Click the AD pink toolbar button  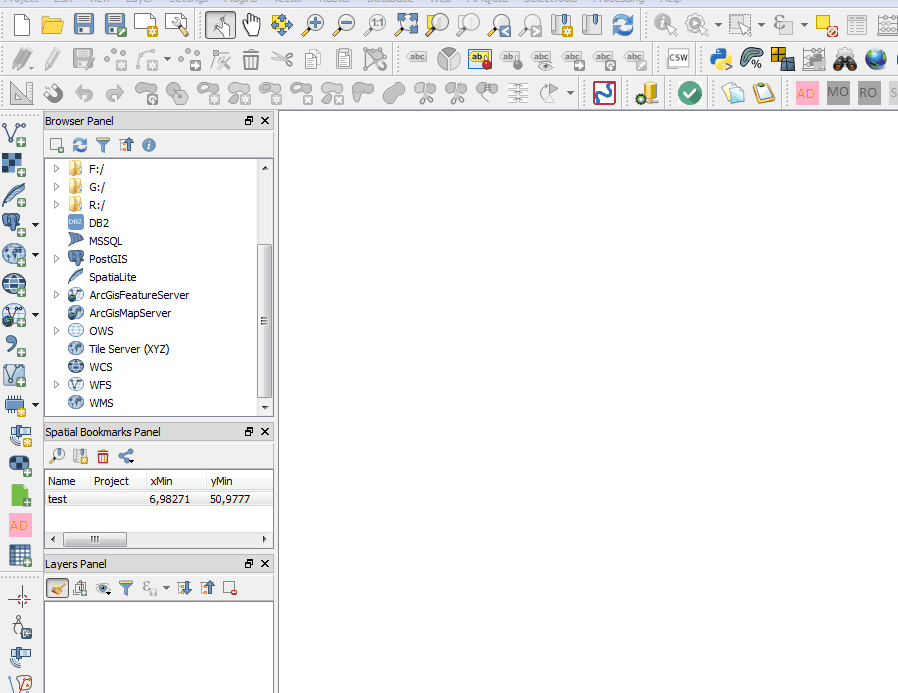pyautogui.click(x=806, y=93)
